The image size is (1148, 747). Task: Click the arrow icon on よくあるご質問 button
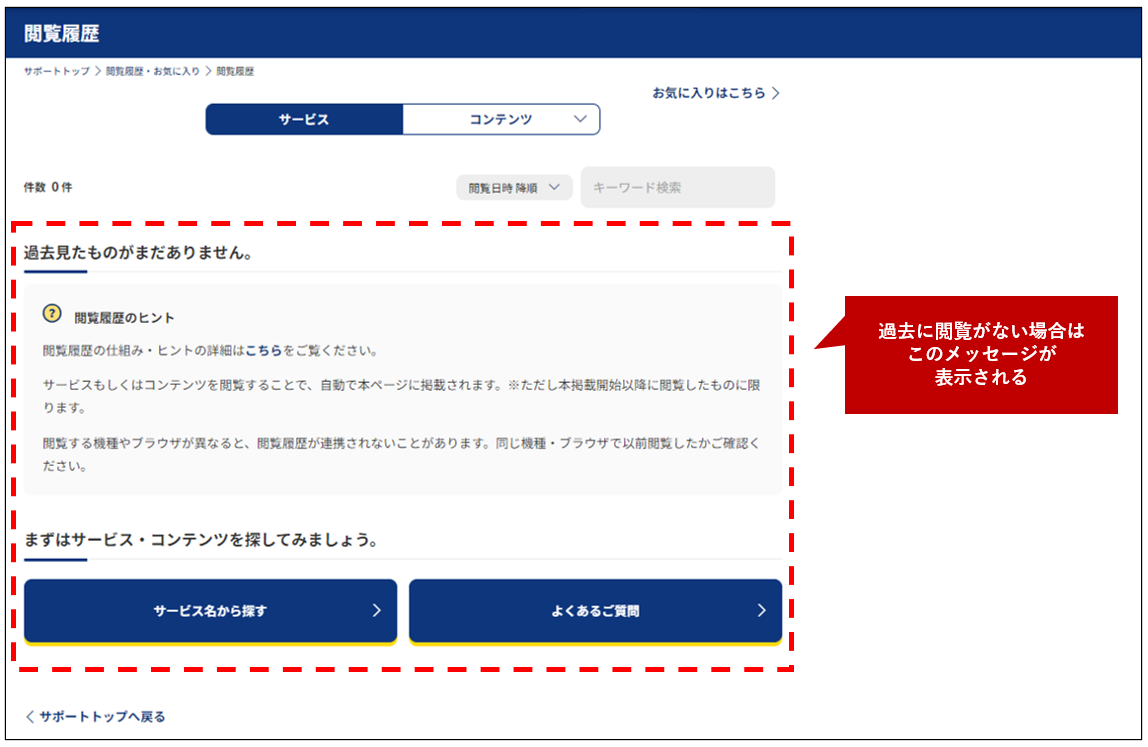tap(761, 610)
